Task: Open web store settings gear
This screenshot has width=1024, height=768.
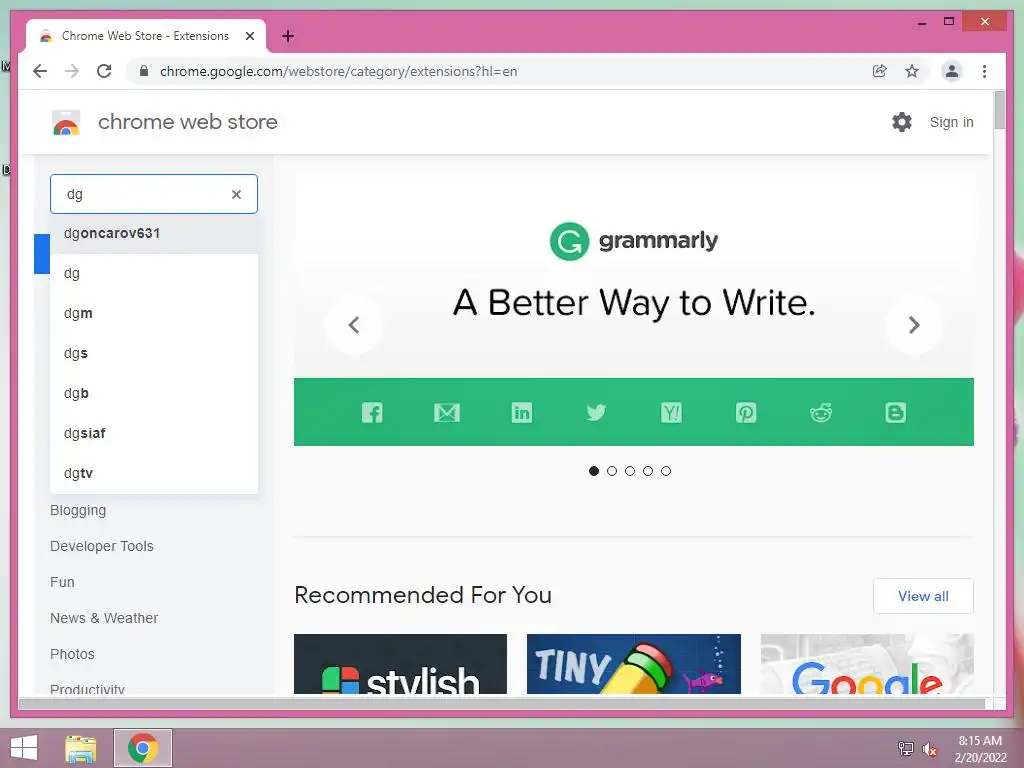Action: (902, 122)
